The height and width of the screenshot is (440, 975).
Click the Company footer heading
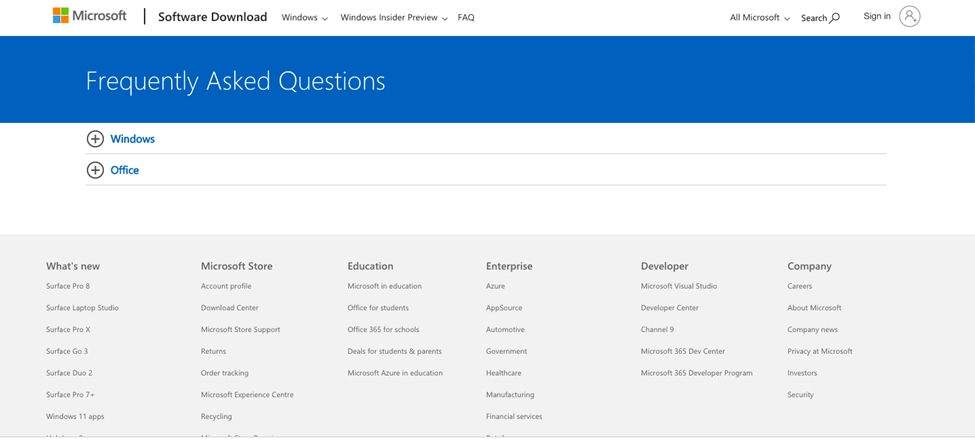point(809,266)
